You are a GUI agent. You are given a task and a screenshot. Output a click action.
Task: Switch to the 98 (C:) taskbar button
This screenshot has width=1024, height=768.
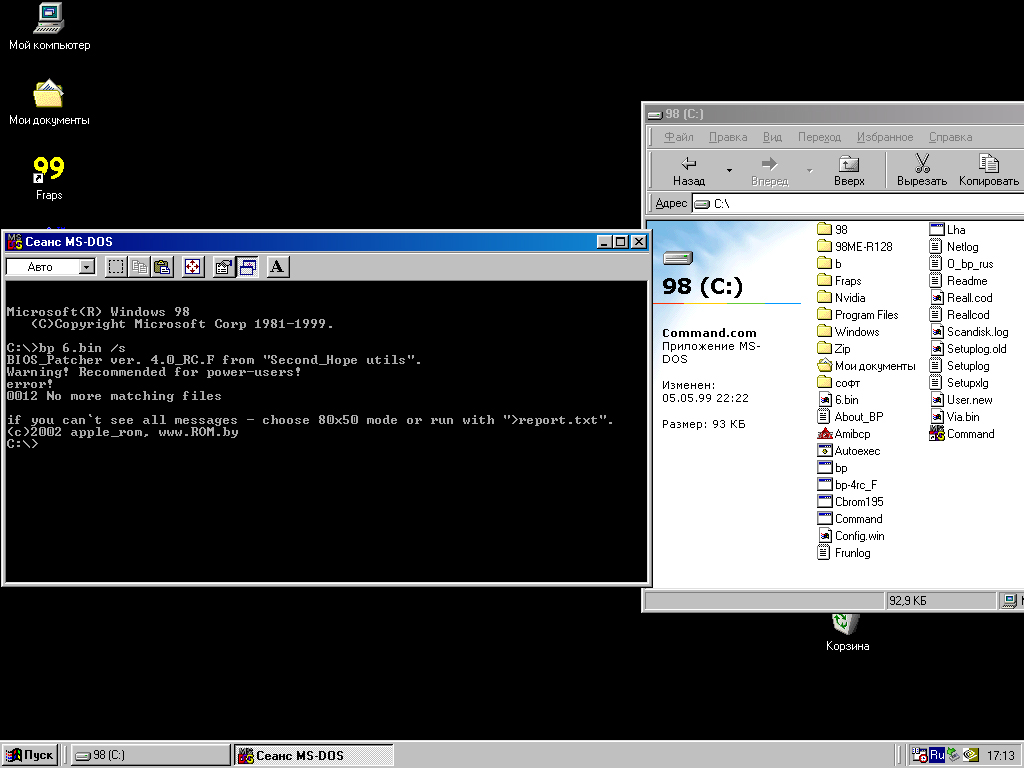coord(150,755)
